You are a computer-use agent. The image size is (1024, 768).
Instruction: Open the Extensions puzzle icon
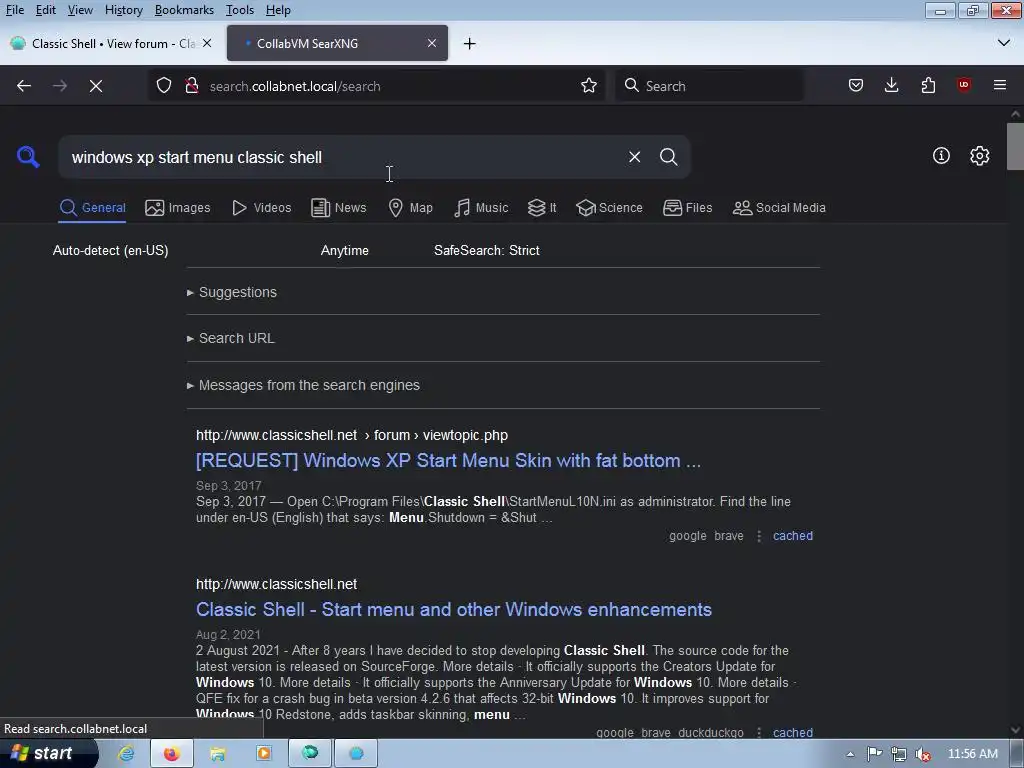pyautogui.click(x=928, y=86)
